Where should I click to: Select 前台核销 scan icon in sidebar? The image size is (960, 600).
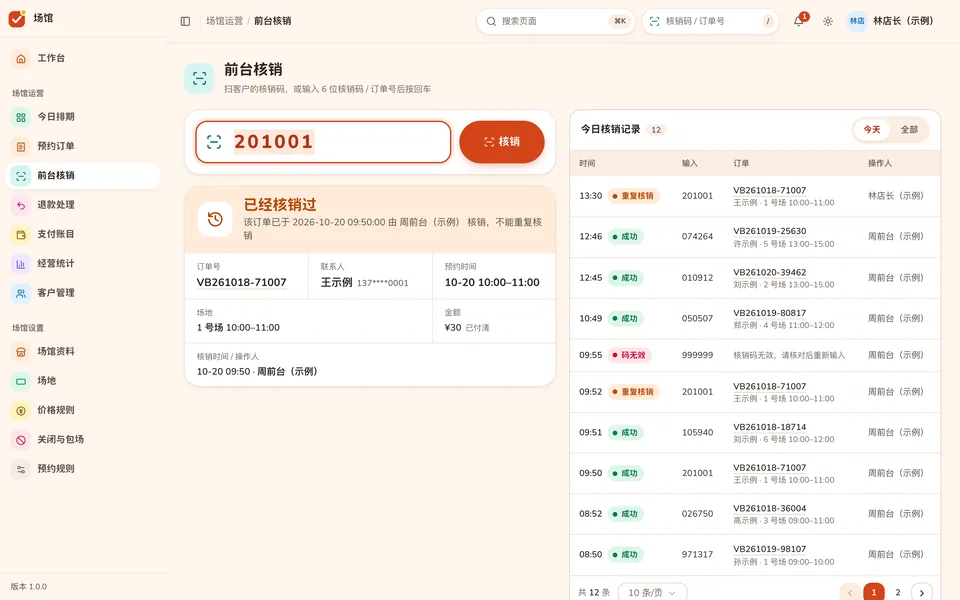pos(21,176)
